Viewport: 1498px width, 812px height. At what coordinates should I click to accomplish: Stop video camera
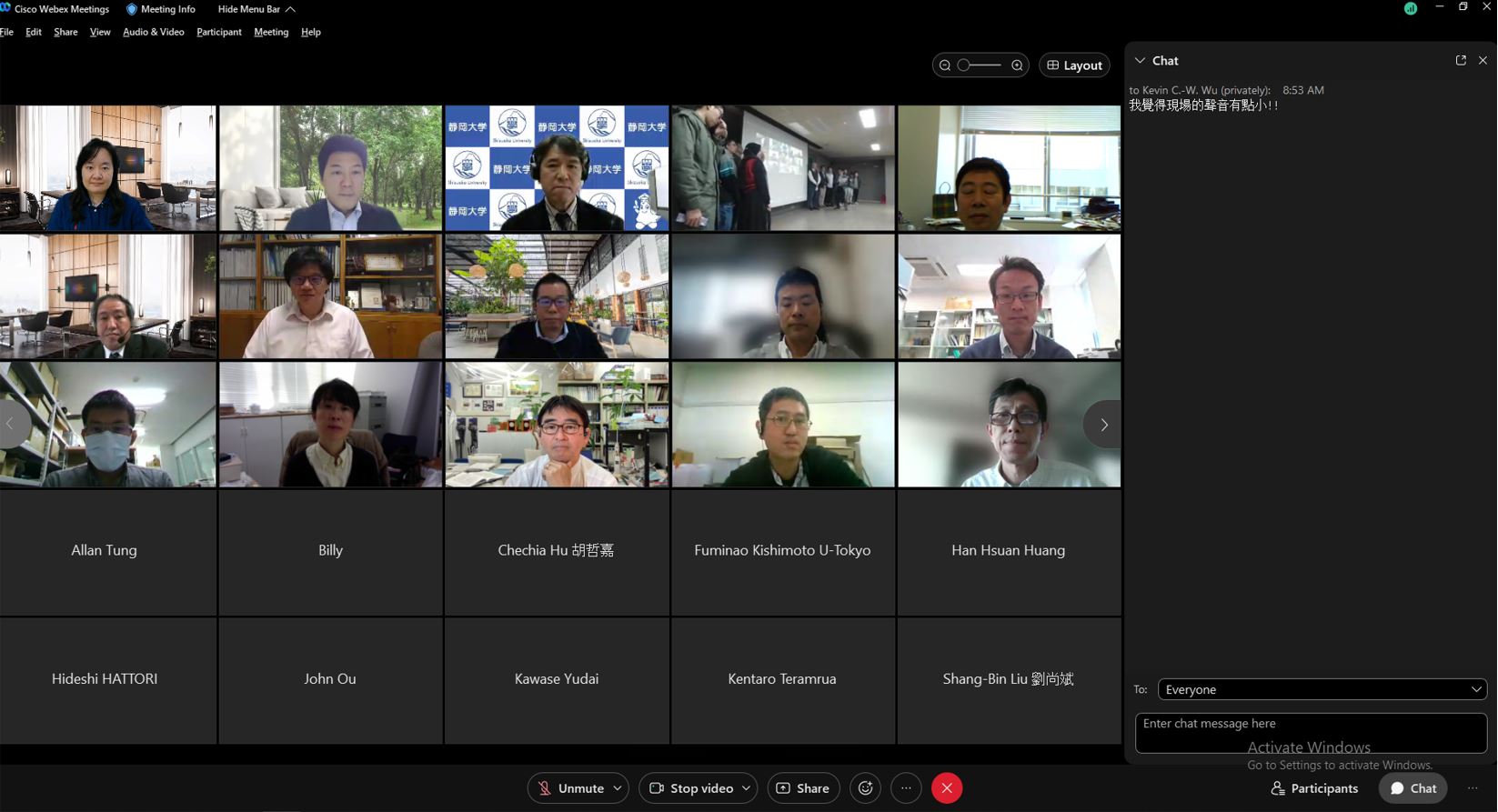click(690, 788)
